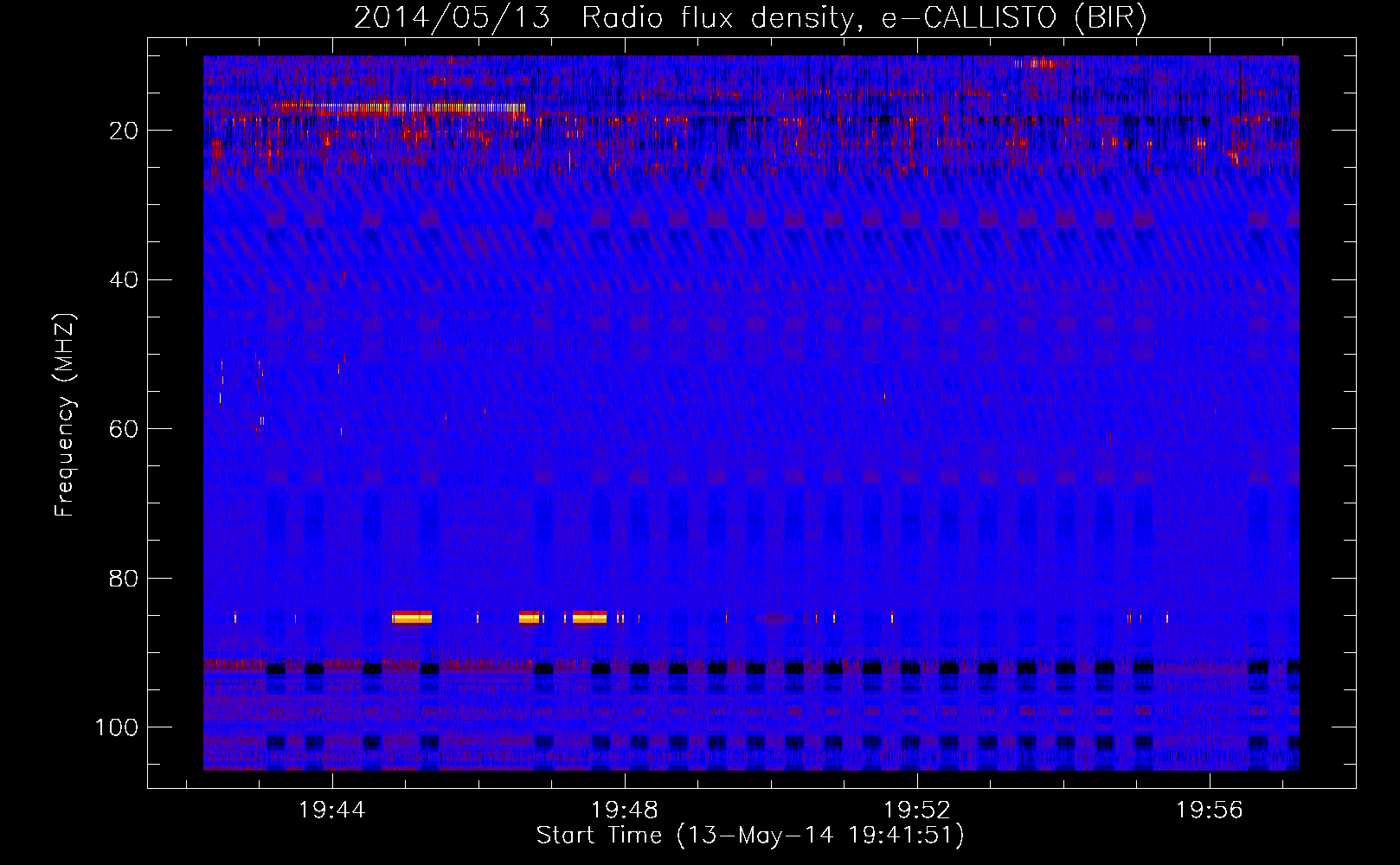The image size is (1400, 865).
Task: Click the 60 MHz frequency tick label
Action: pyautogui.click(x=124, y=429)
